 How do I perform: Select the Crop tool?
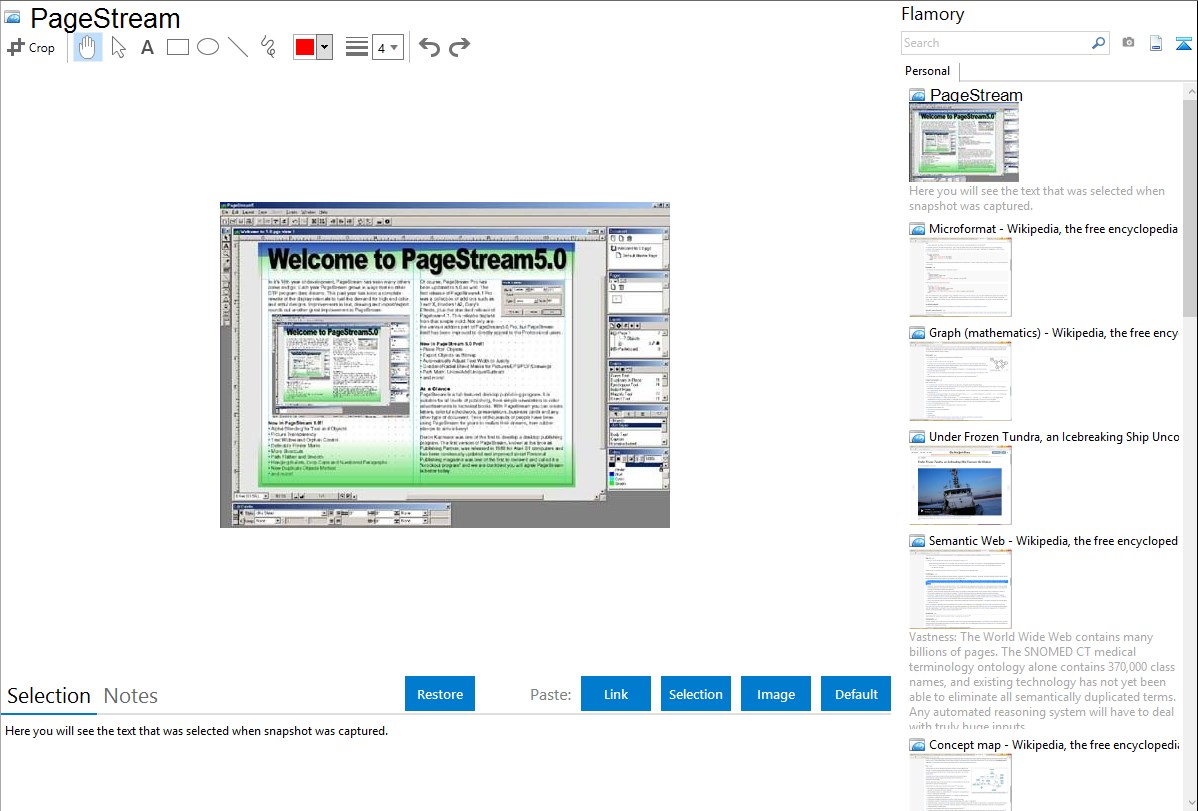coord(31,47)
